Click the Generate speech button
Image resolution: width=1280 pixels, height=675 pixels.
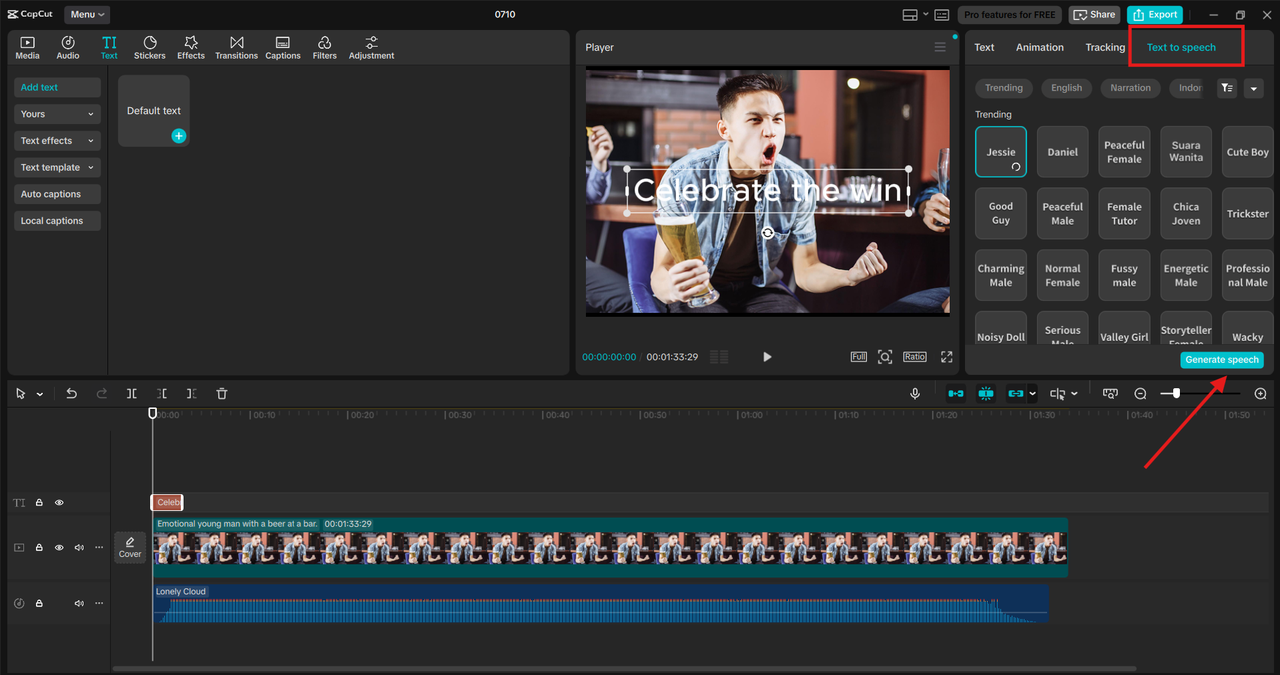point(1221,360)
